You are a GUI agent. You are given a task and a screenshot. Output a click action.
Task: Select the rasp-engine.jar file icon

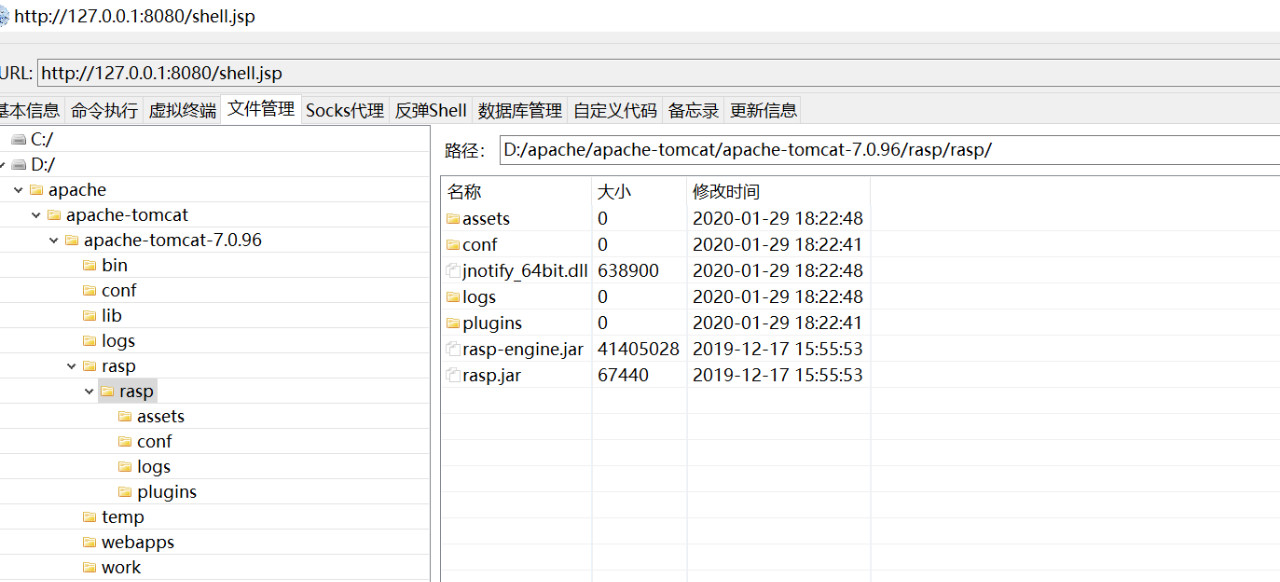tap(453, 349)
